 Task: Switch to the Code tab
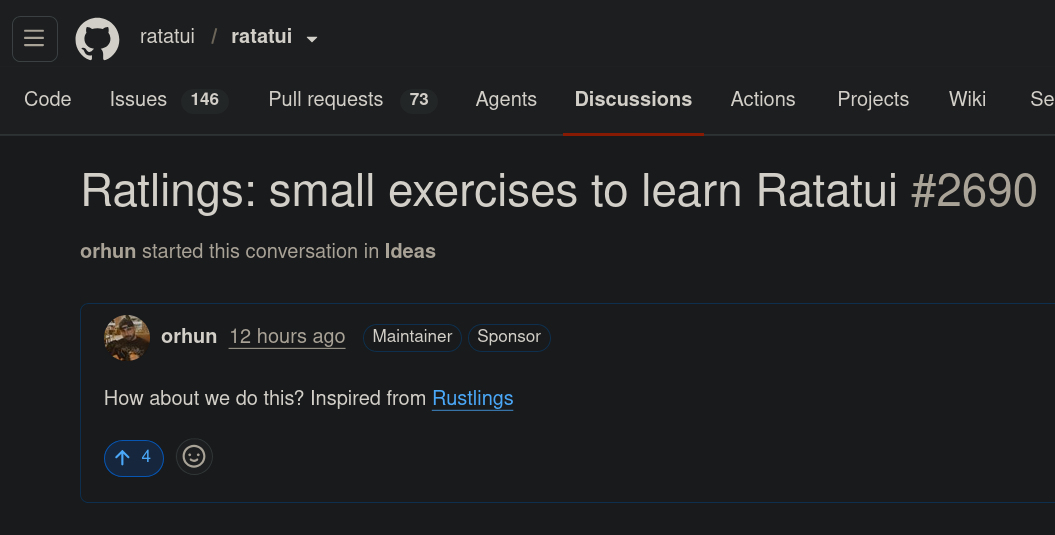48,99
